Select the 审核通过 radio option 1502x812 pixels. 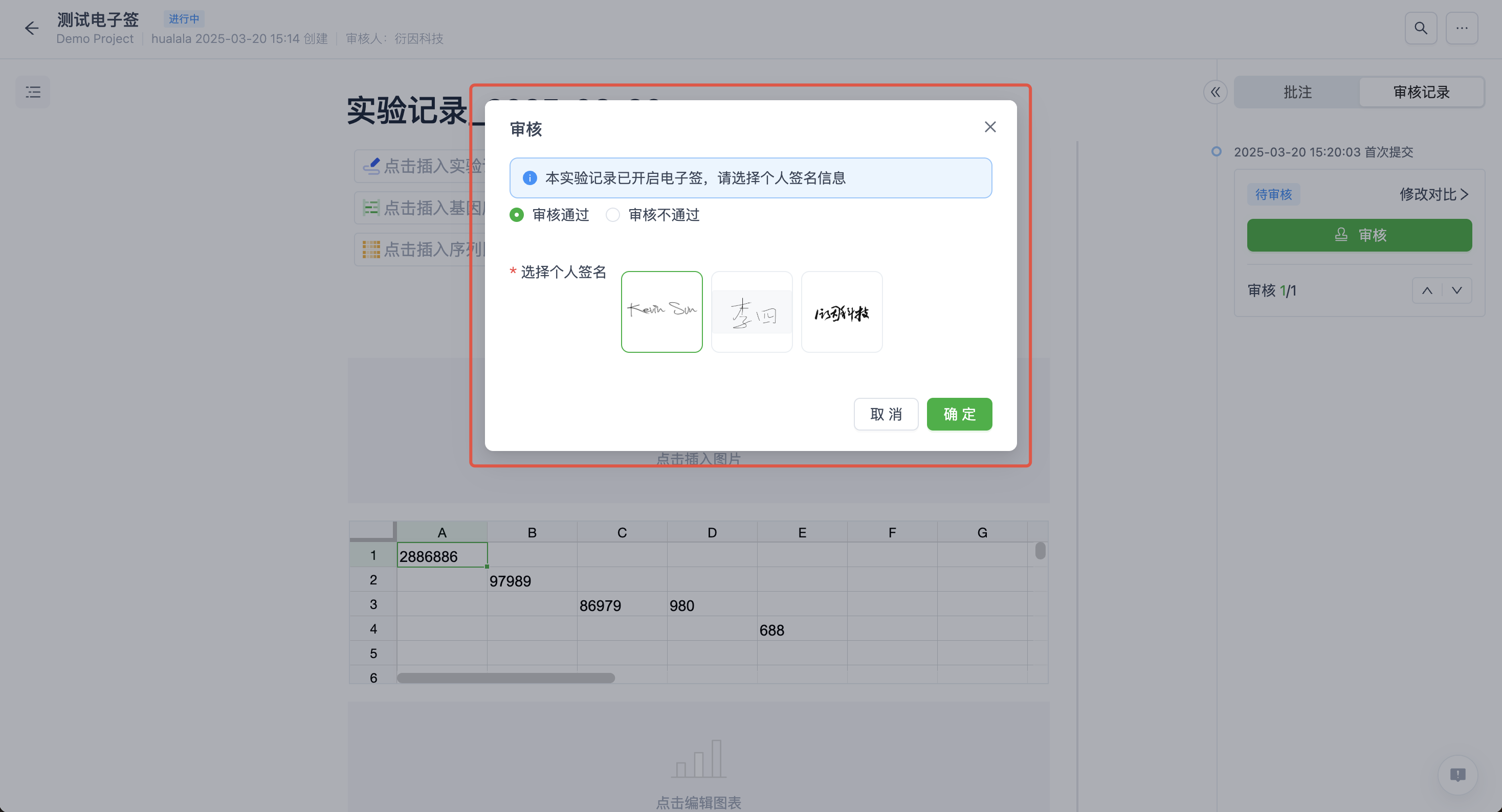click(517, 215)
